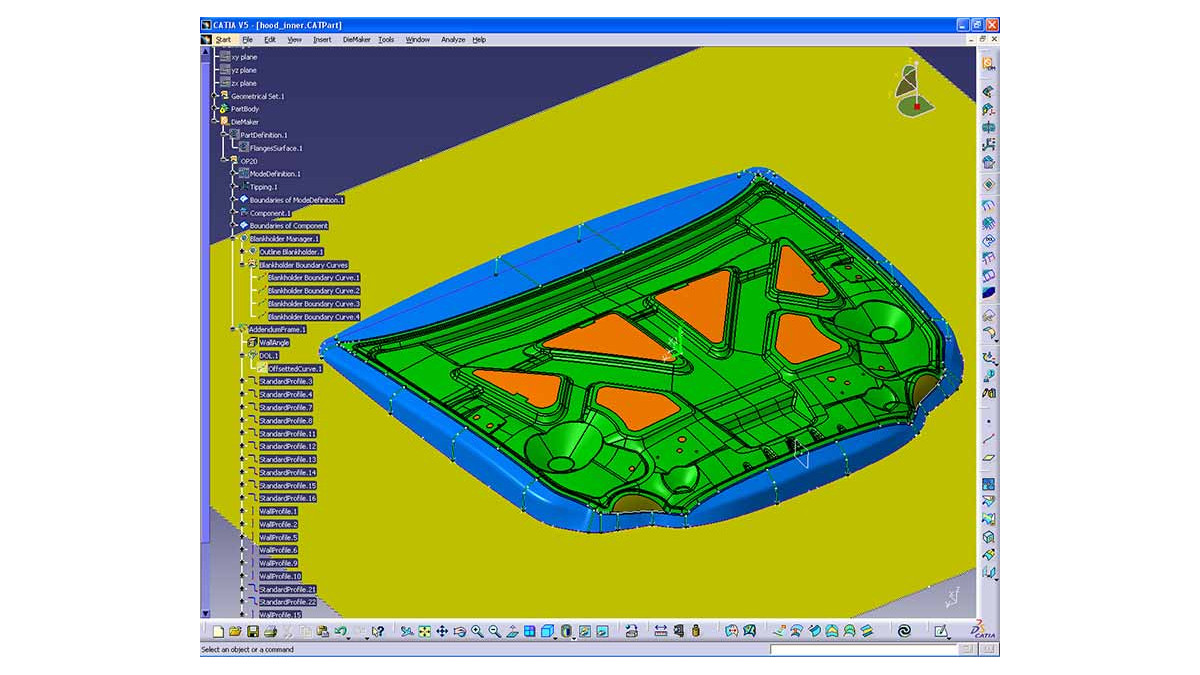Click the swirl icon in the bottom toolbar

903,632
